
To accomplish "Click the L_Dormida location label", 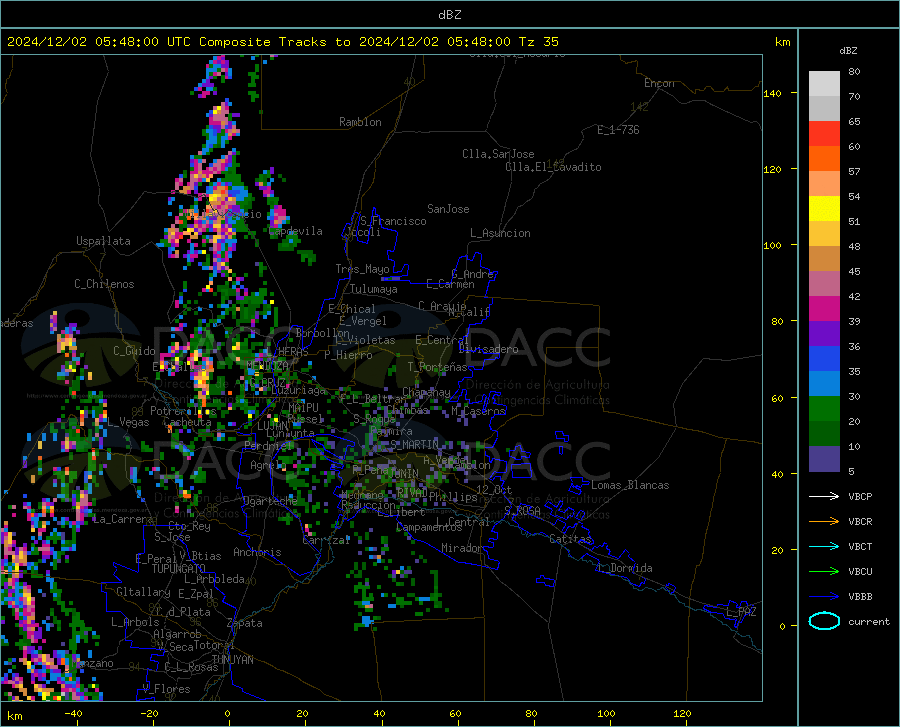I will click(625, 568).
